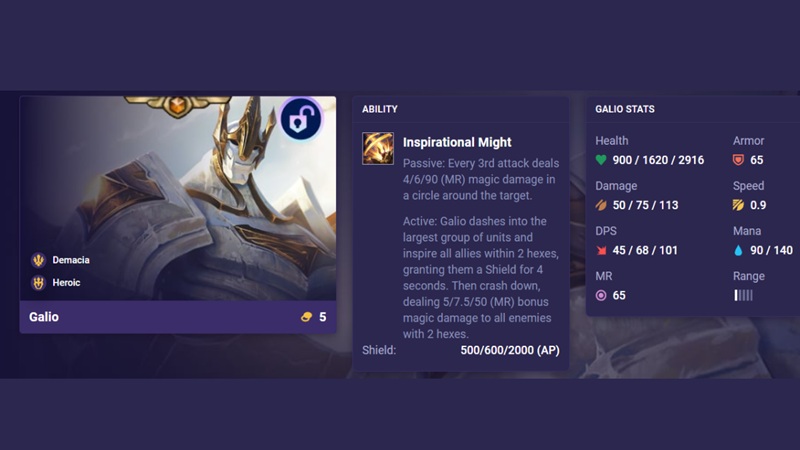The width and height of the screenshot is (800, 450).
Task: Click the Demacia trait emblem icon
Action: 38,260
